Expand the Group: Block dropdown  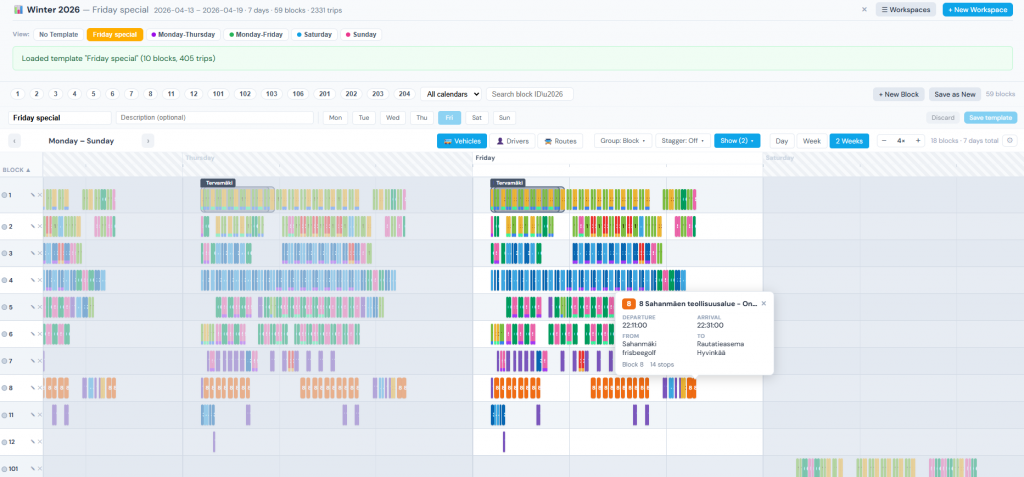622,141
